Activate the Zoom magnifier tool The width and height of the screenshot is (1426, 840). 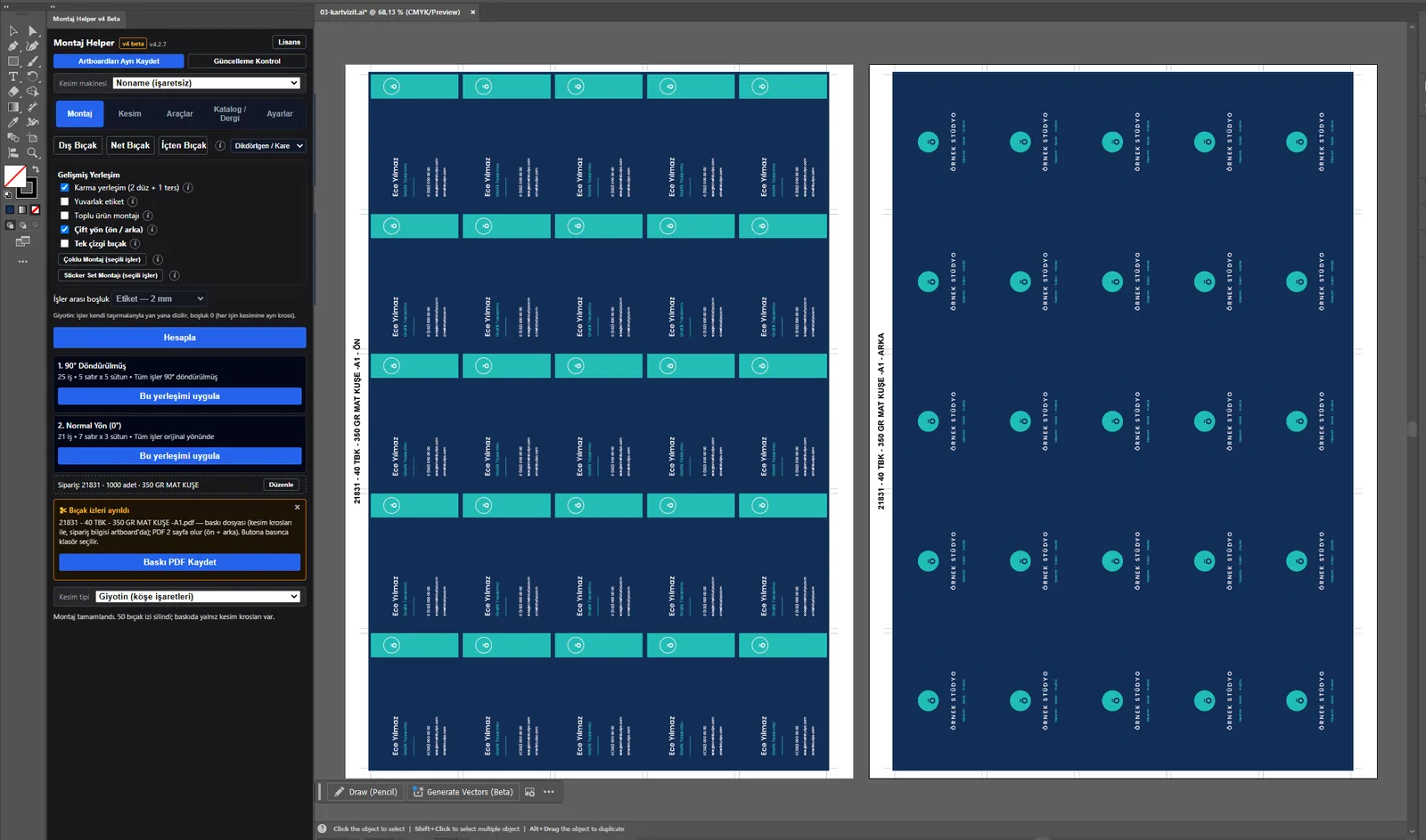click(33, 153)
